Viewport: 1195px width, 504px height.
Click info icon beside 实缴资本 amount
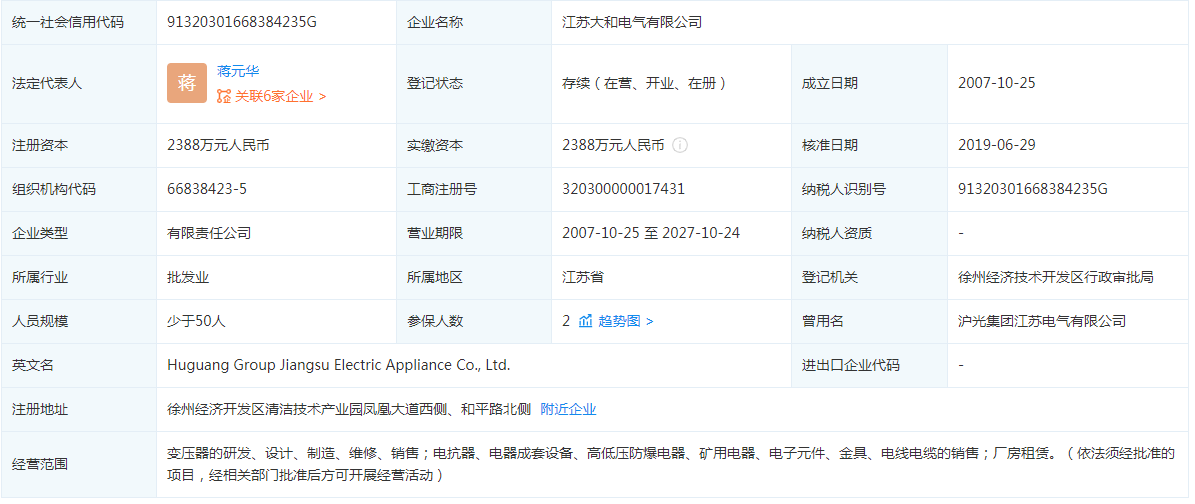click(680, 145)
